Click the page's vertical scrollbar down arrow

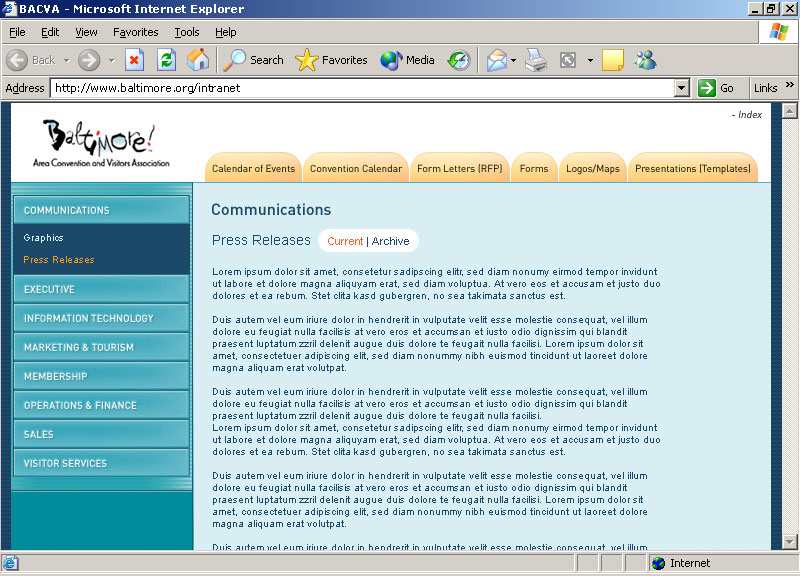[789, 541]
